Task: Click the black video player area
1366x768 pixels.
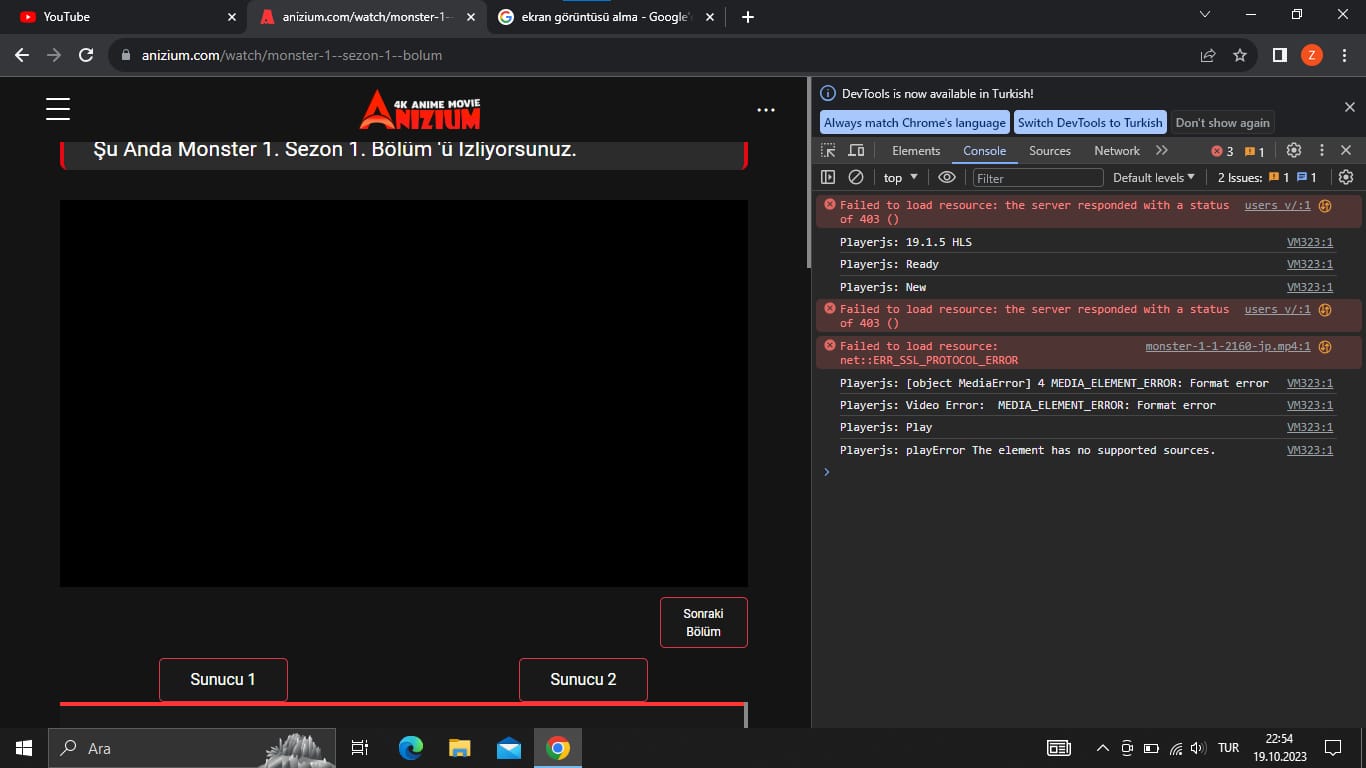Action: pos(404,393)
